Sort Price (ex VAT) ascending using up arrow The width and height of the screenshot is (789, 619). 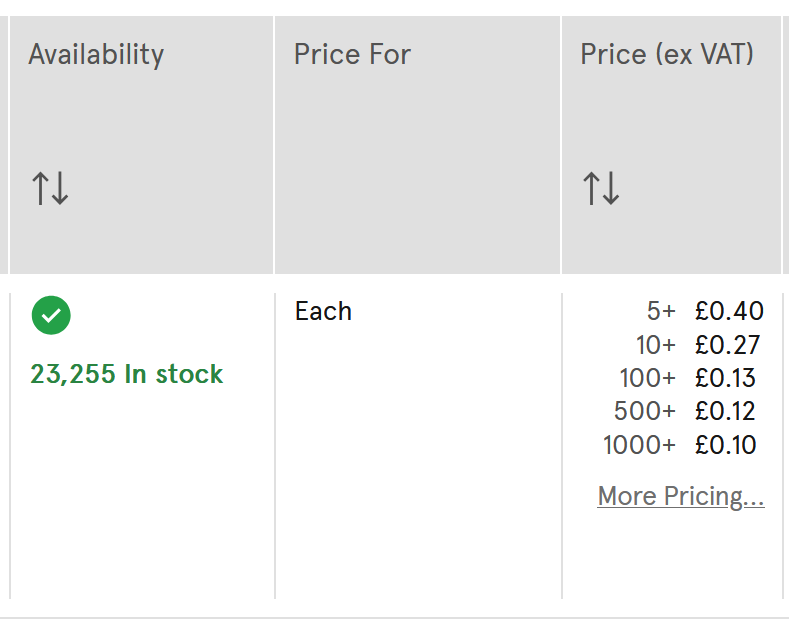pos(592,188)
